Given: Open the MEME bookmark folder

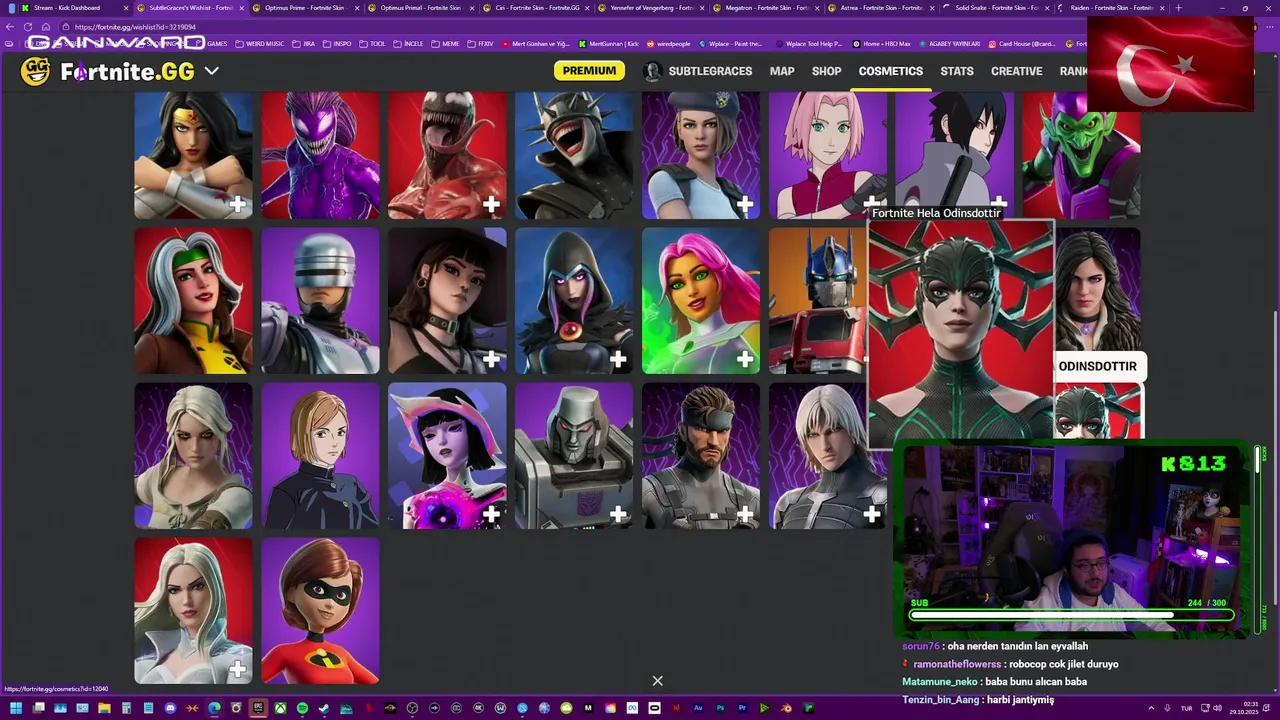Looking at the screenshot, I should (445, 44).
